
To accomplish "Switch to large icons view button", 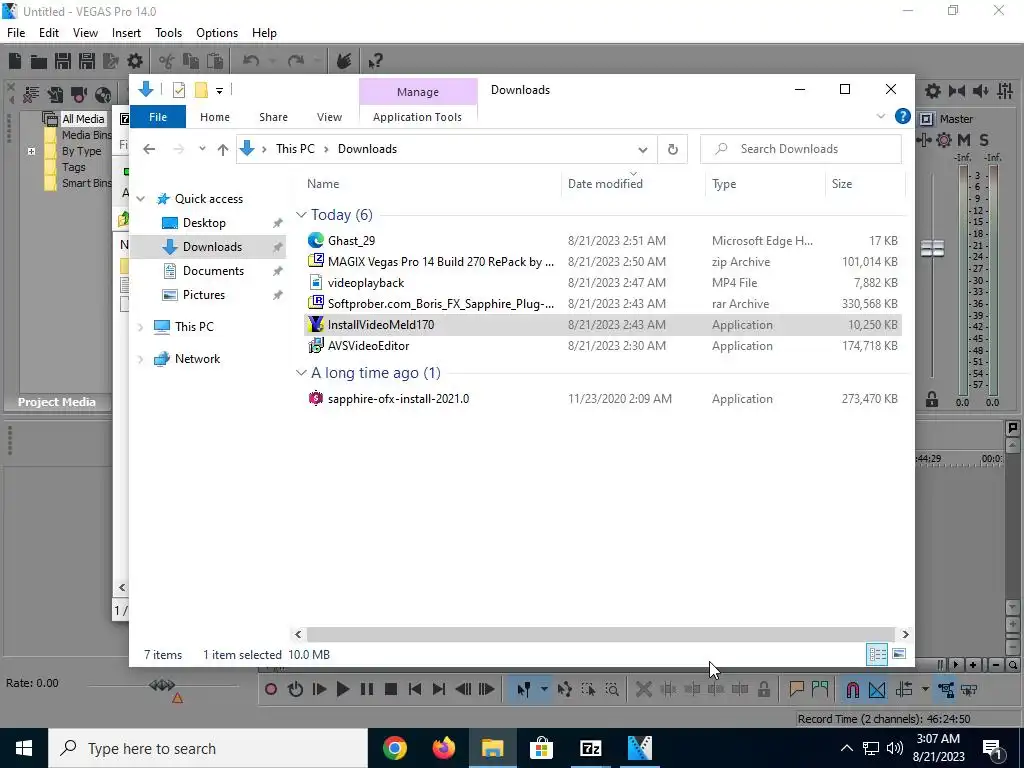I will pos(899,654).
